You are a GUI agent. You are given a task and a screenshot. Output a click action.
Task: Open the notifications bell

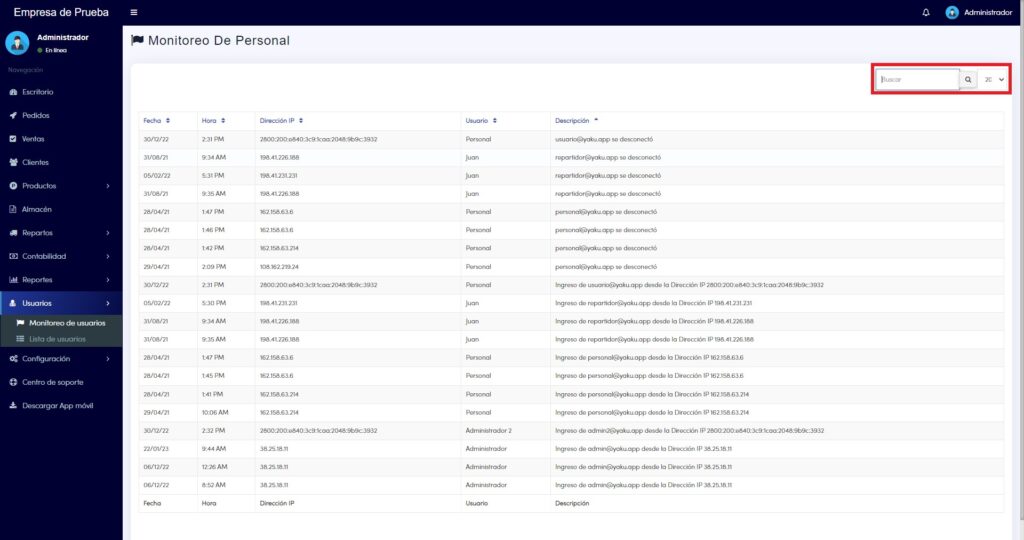click(926, 12)
